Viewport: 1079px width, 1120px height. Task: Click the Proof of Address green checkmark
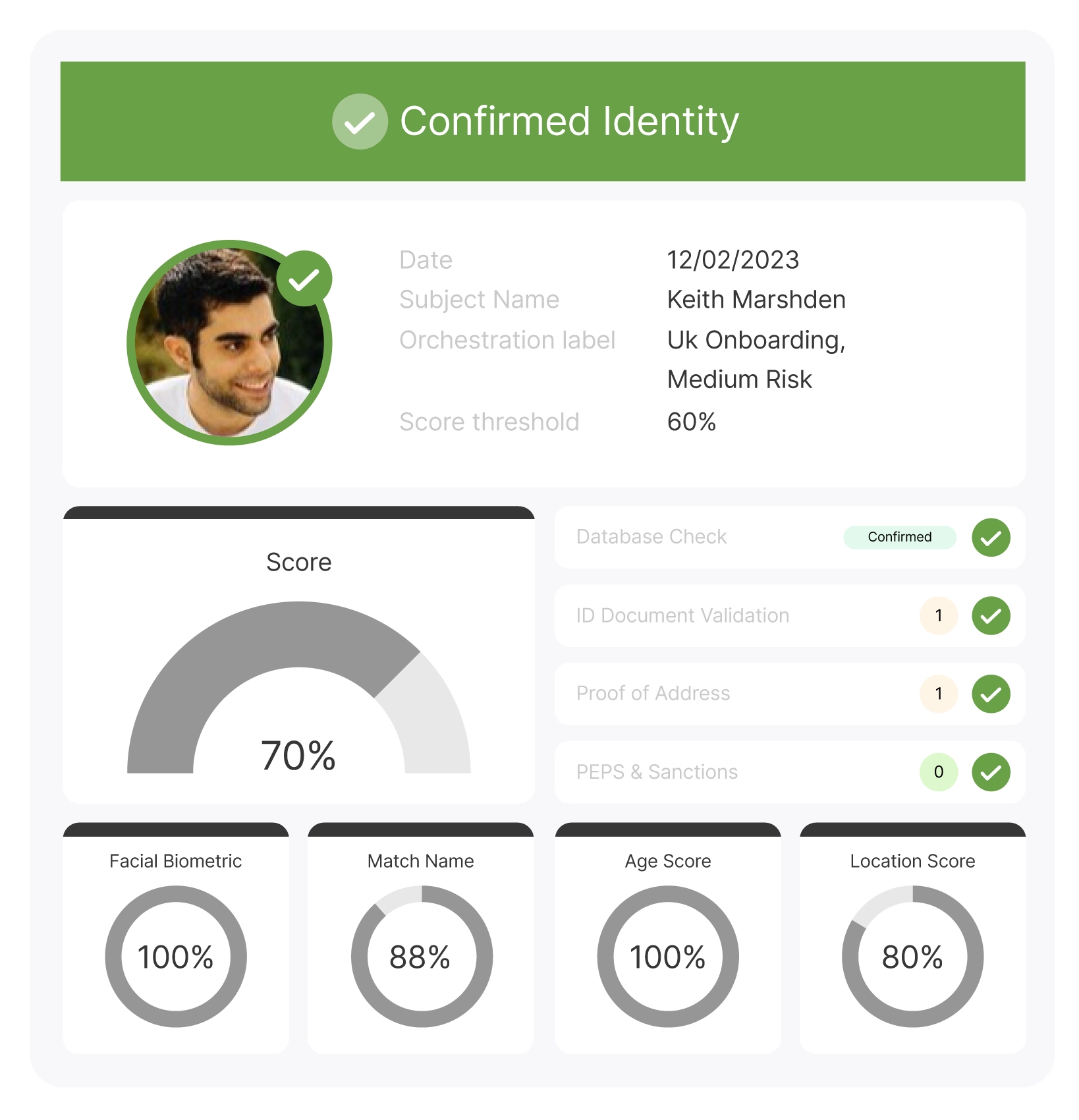click(991, 694)
